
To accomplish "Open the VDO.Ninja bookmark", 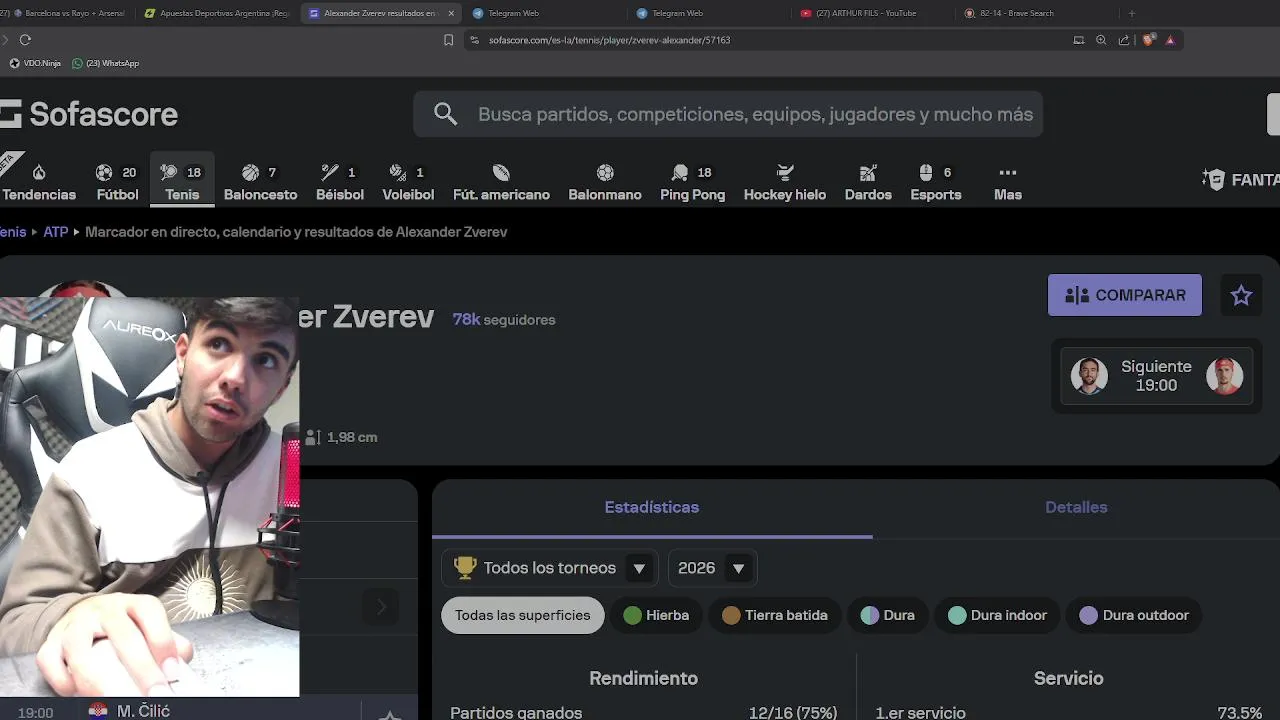I will click(x=35, y=63).
